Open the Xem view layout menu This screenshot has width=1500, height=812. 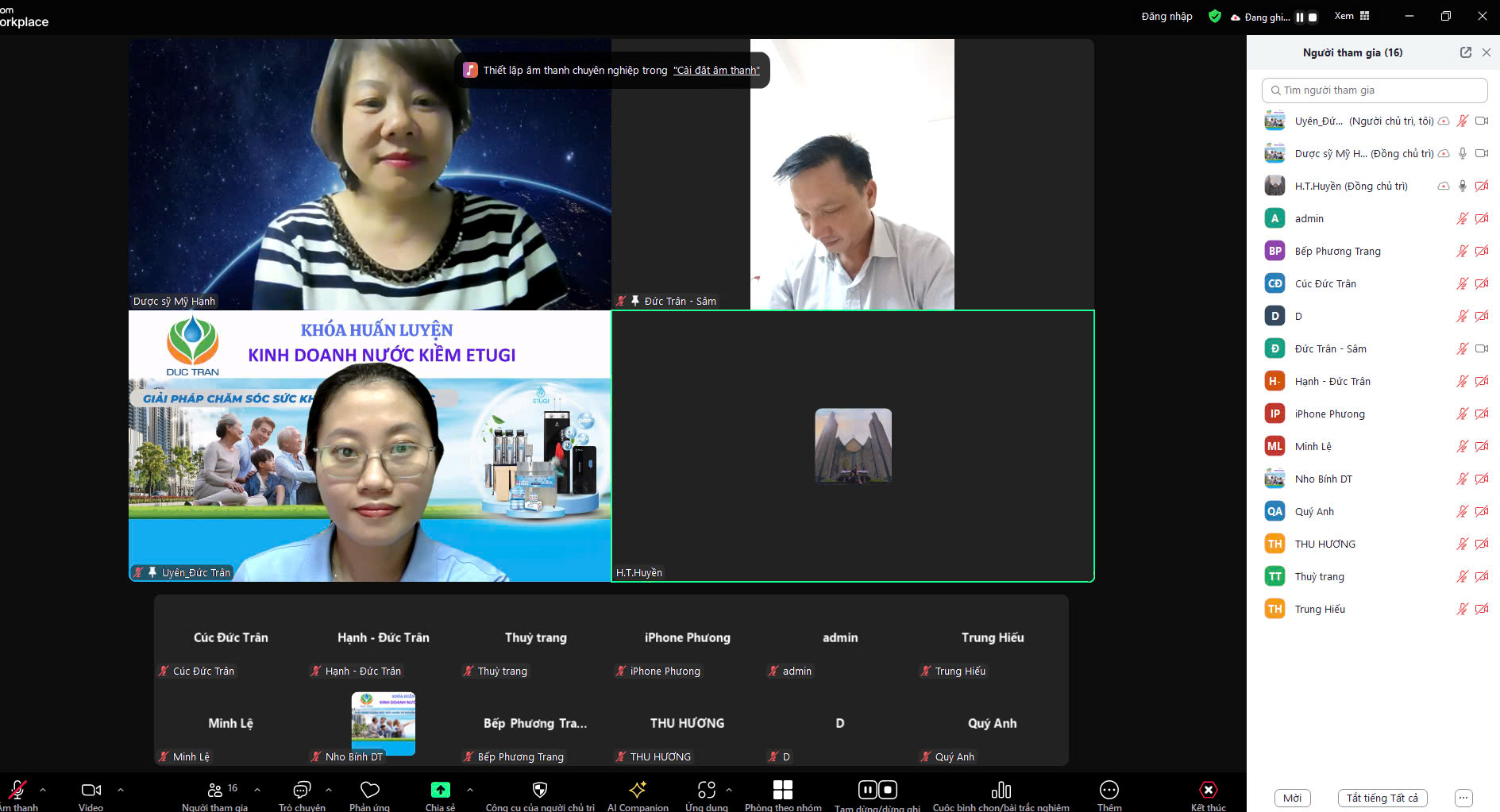tap(1352, 16)
